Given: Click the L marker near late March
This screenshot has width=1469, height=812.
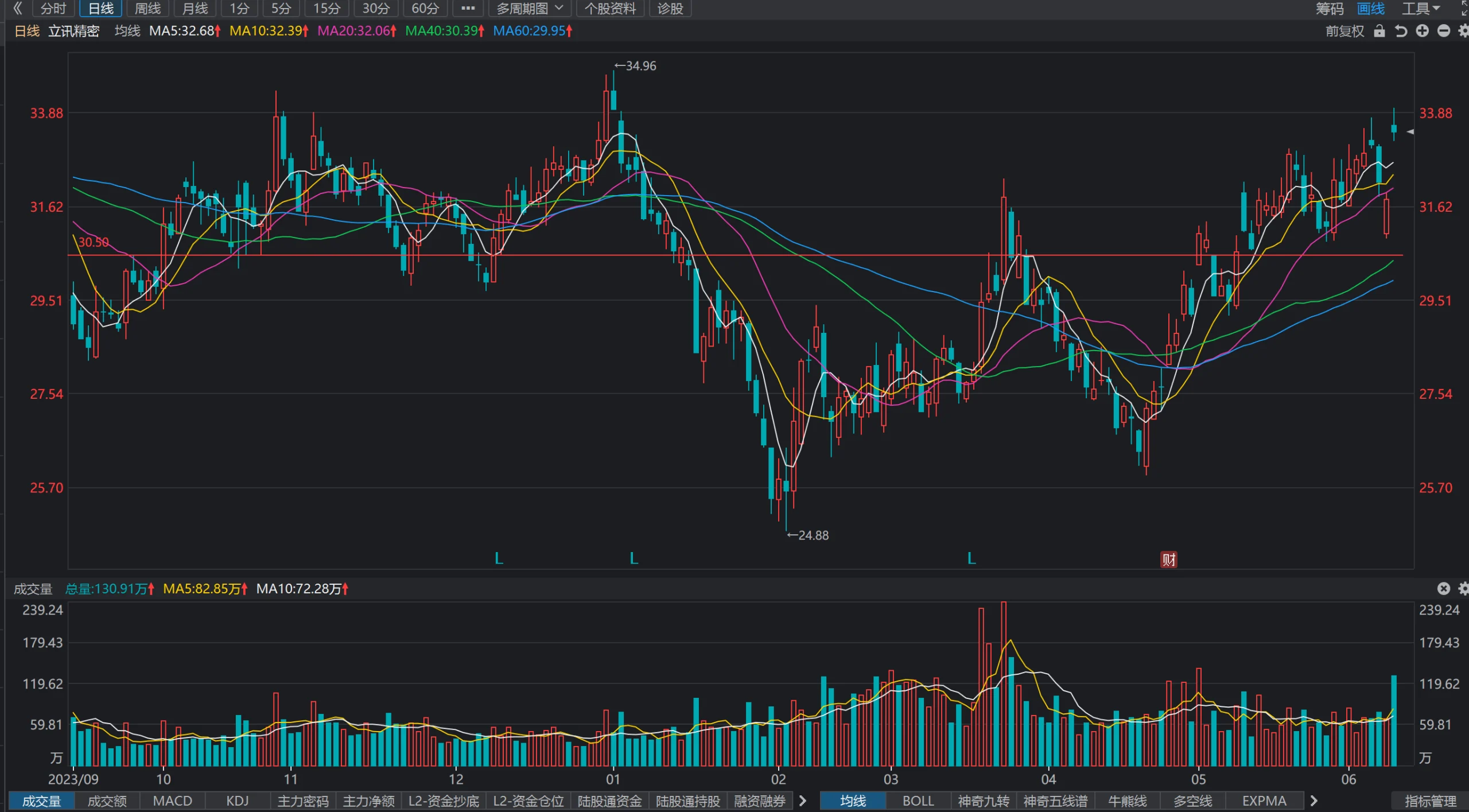Looking at the screenshot, I should pyautogui.click(x=971, y=558).
